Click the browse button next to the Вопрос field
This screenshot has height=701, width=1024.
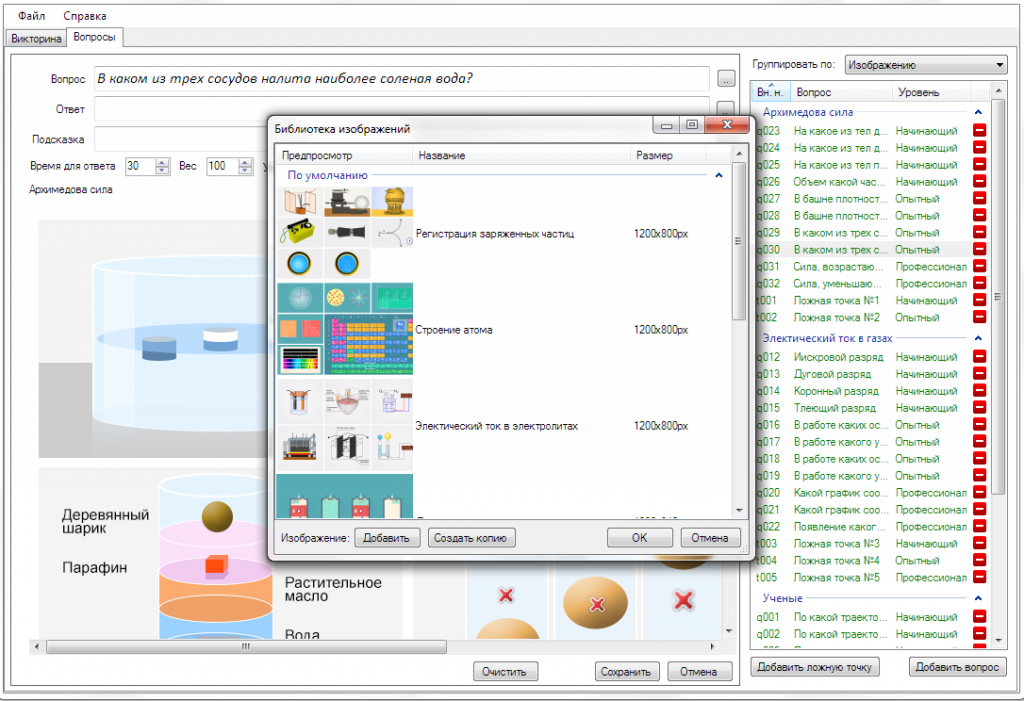tap(726, 78)
